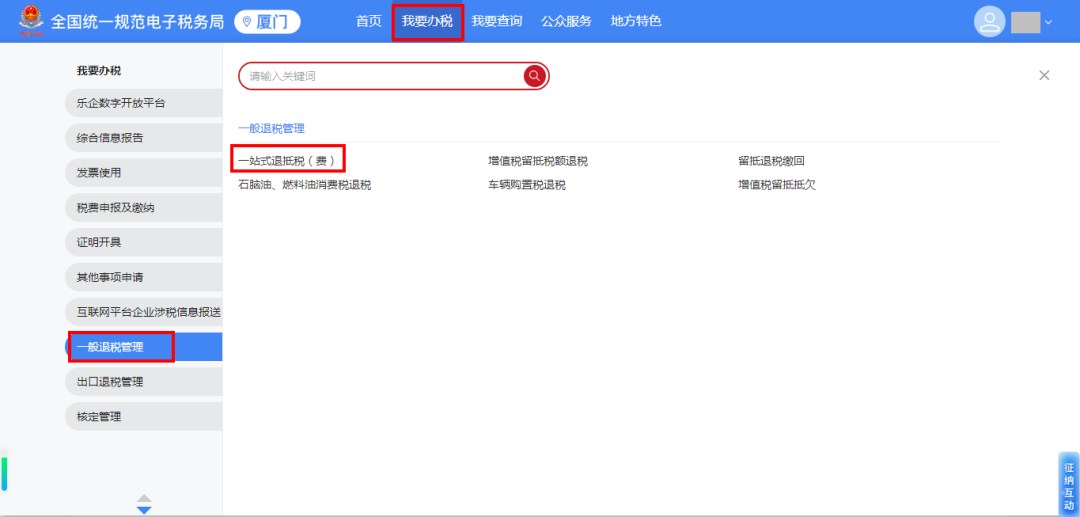Open the 征纳互动 floating button
Viewport: 1080px width, 517px height.
click(1068, 485)
